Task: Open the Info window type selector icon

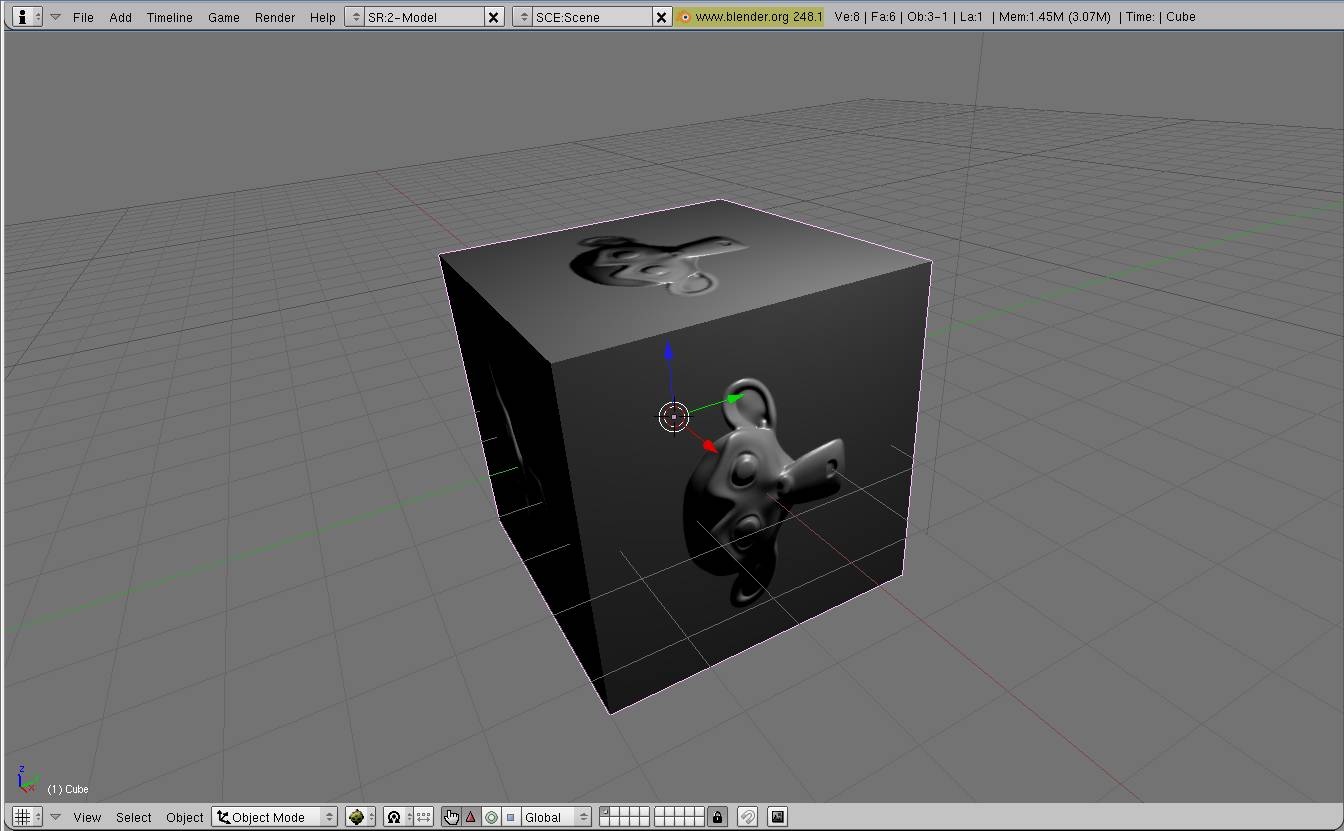Action: click(27, 17)
